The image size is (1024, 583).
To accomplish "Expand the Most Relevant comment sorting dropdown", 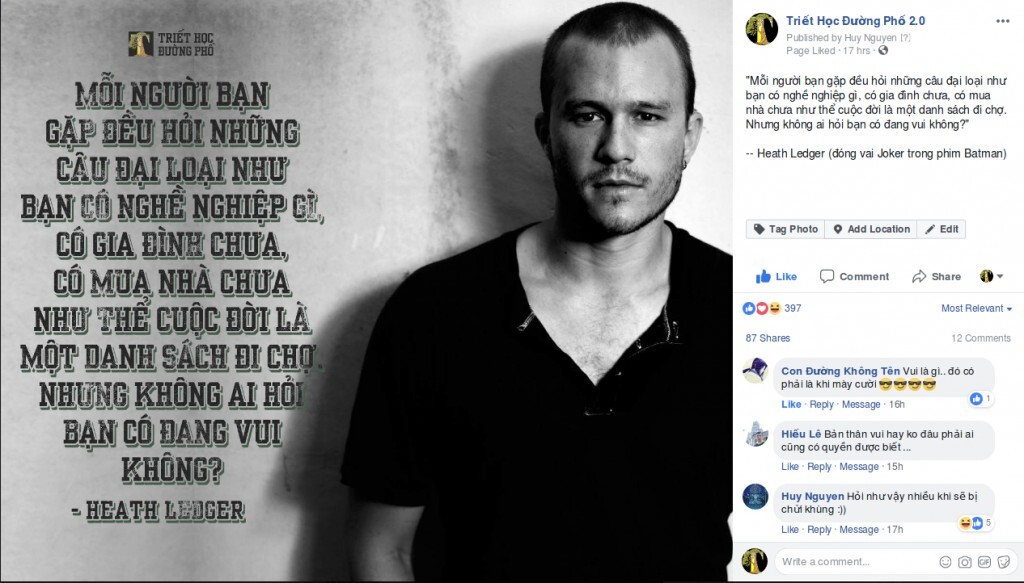I will pyautogui.click(x=976, y=308).
